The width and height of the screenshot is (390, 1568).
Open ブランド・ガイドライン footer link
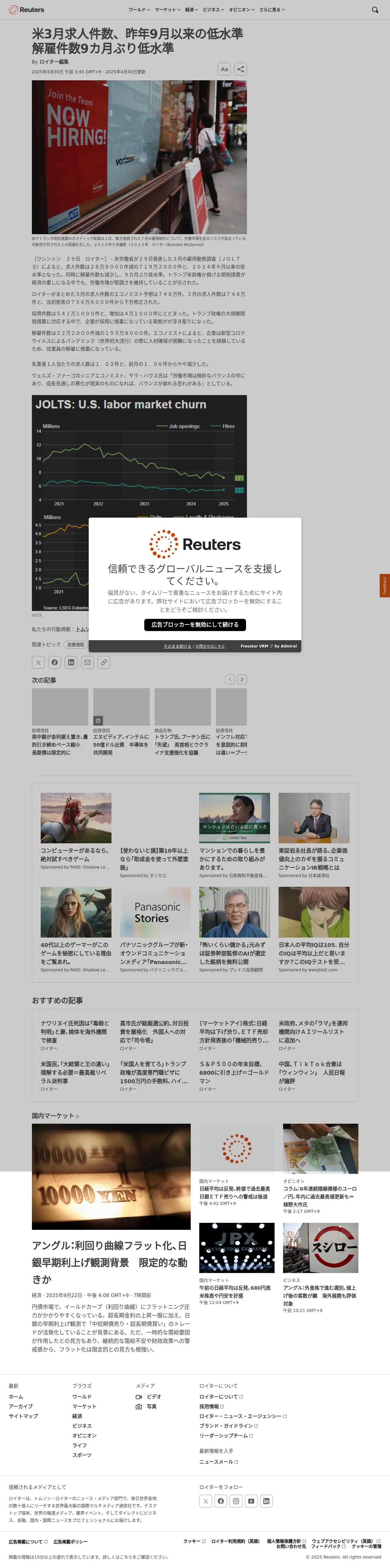[228, 1426]
